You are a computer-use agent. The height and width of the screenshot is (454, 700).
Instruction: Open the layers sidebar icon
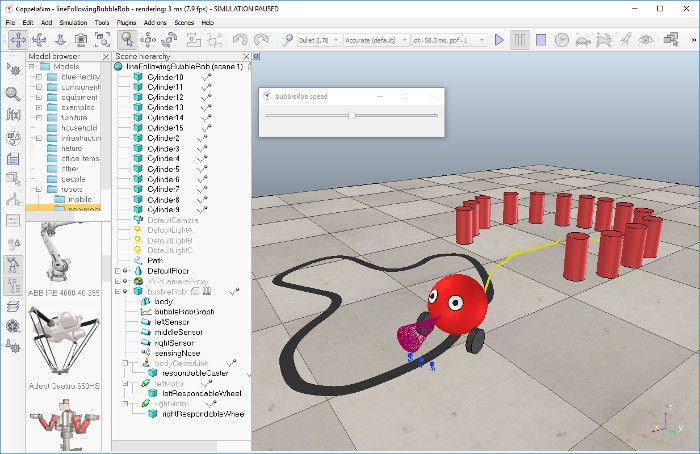(13, 307)
